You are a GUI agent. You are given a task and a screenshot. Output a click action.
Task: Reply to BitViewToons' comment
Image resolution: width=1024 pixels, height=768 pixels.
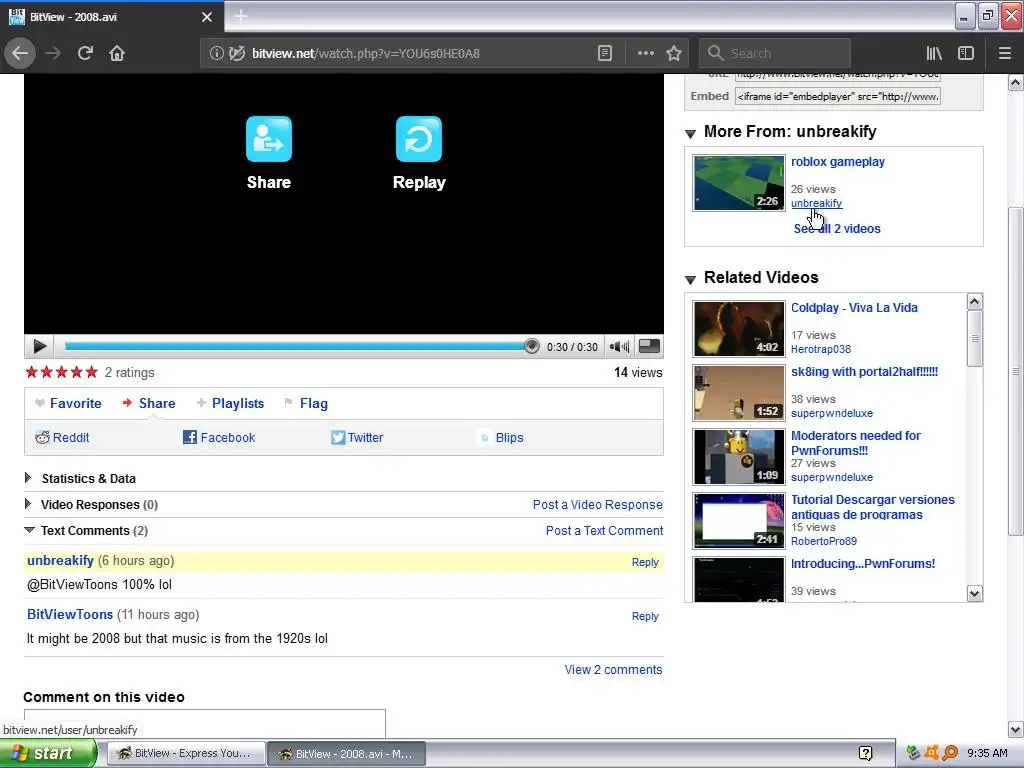pyautogui.click(x=645, y=616)
